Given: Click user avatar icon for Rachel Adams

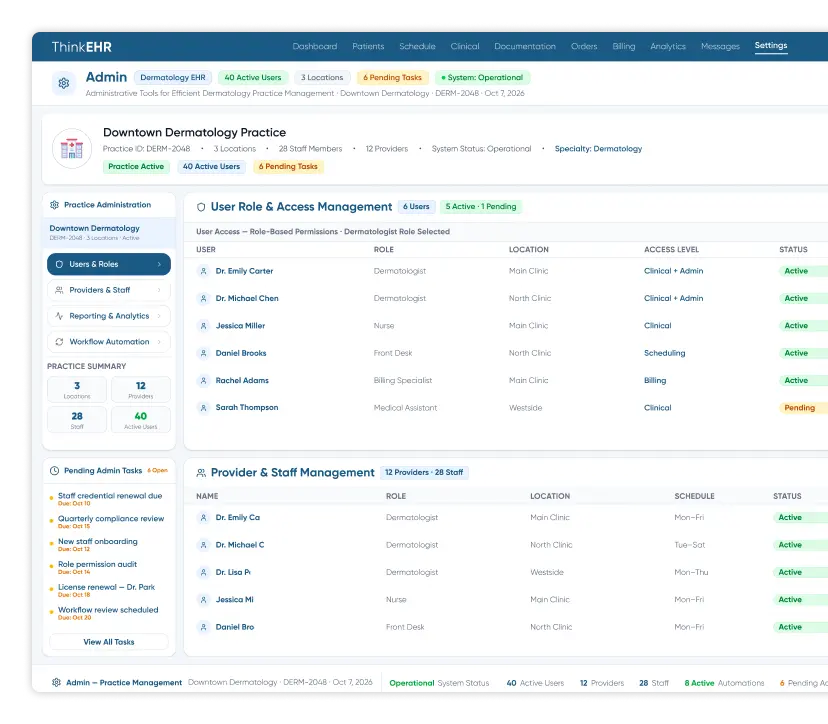Looking at the screenshot, I should pos(203,381).
